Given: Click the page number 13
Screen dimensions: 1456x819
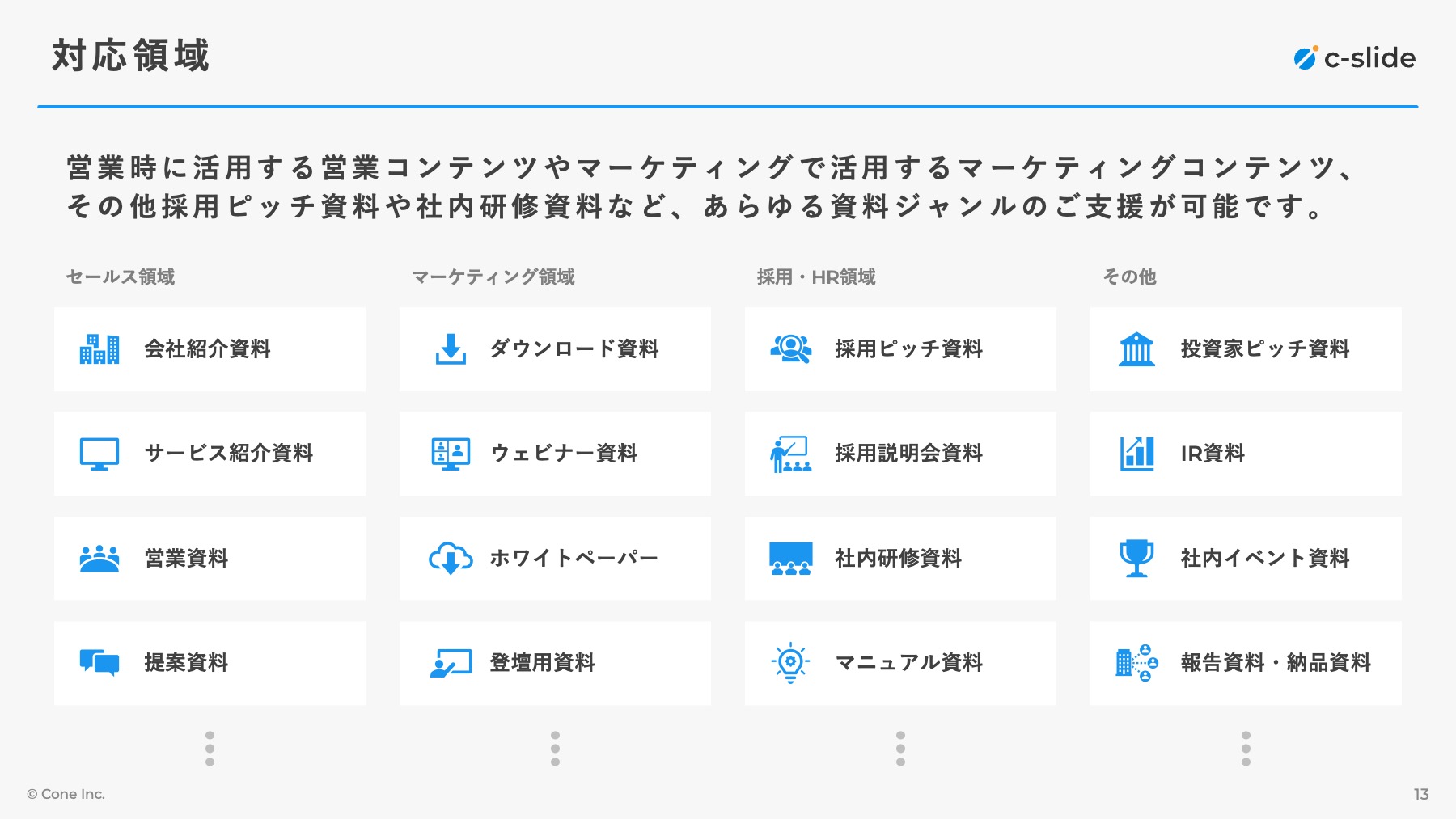Looking at the screenshot, I should point(1421,794).
